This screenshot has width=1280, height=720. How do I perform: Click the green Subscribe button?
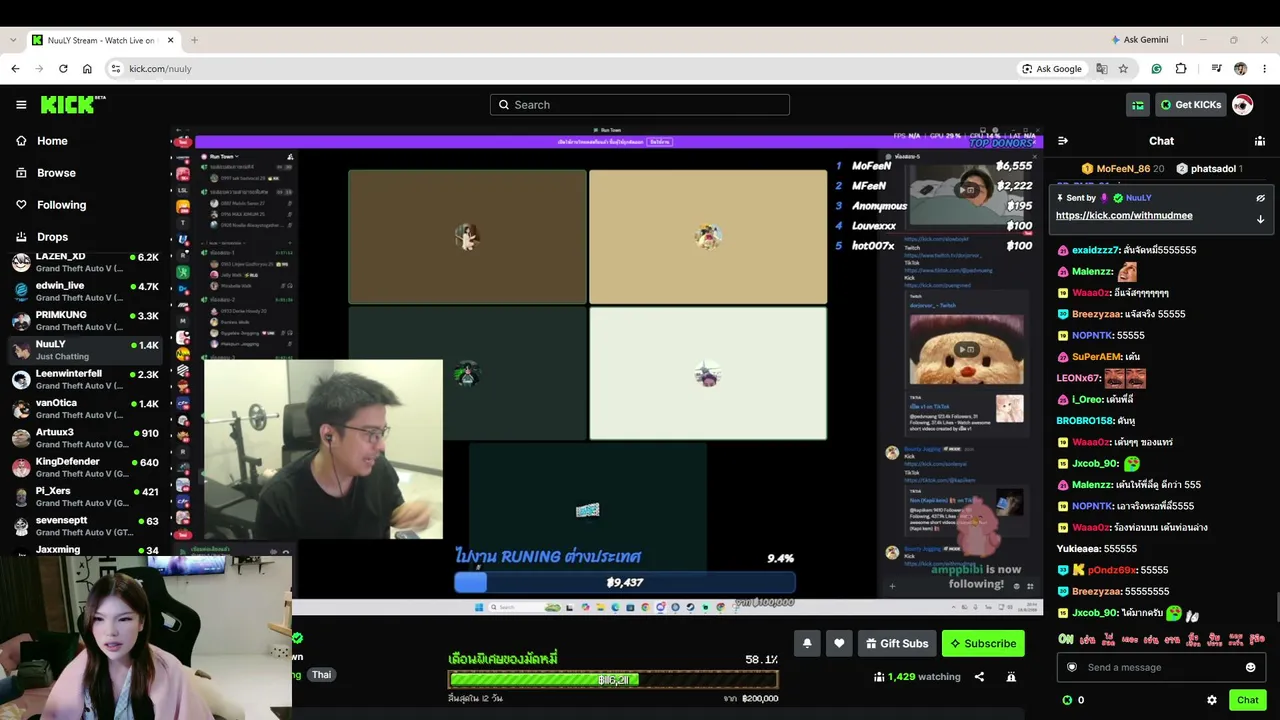983,643
